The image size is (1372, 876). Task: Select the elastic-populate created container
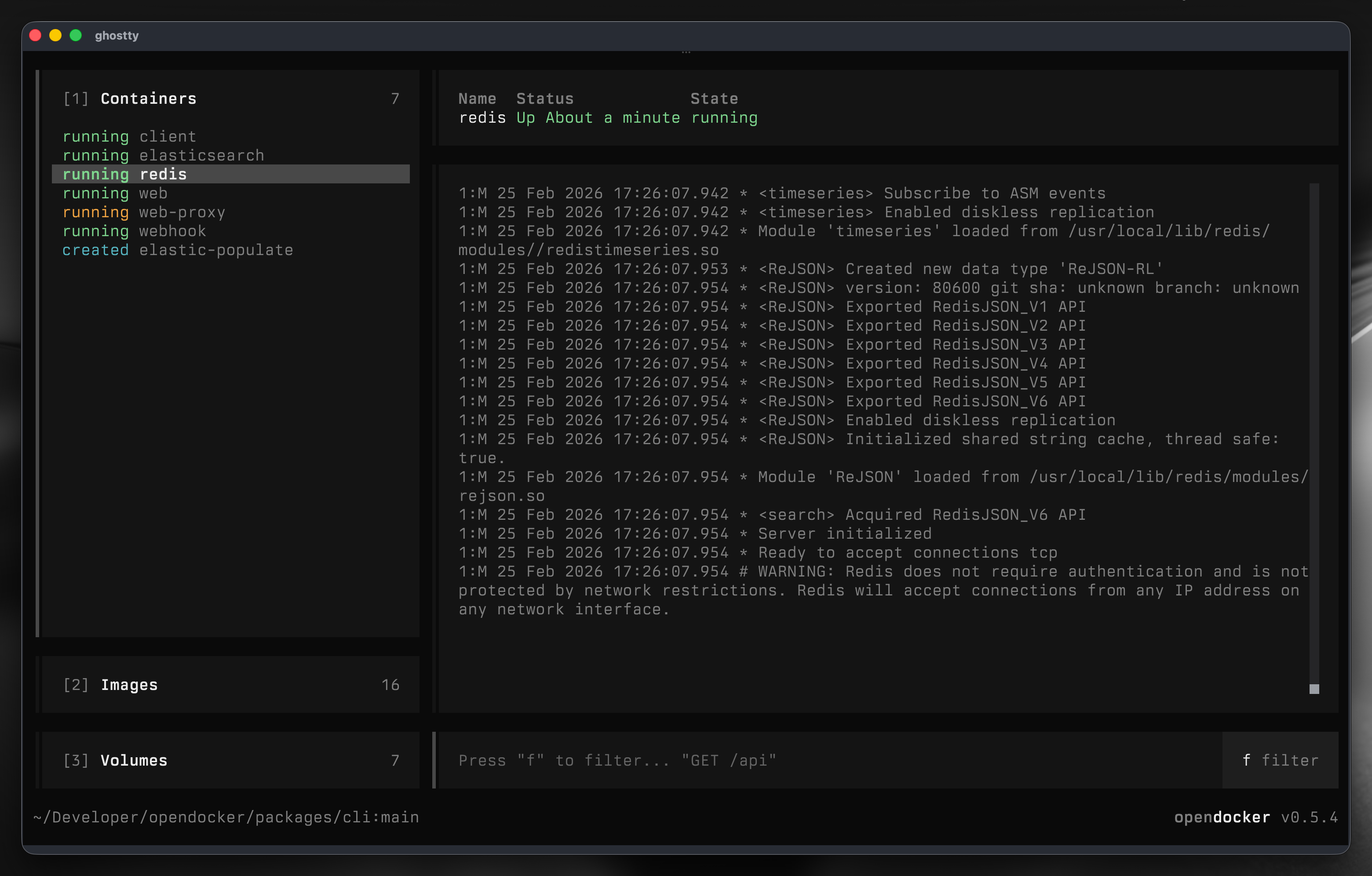pos(231,250)
